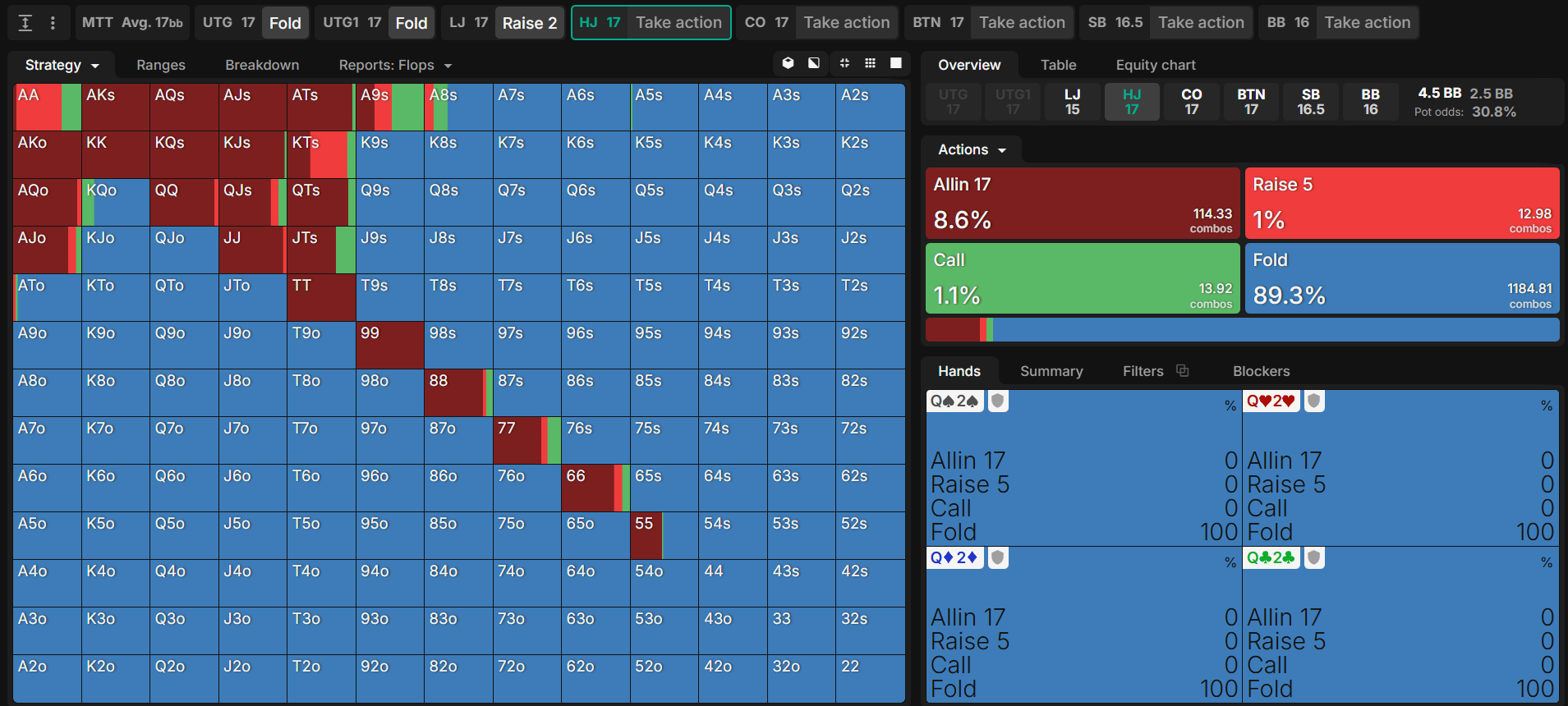
Task: Click the diagonal half-filled square icon
Action: [814, 63]
